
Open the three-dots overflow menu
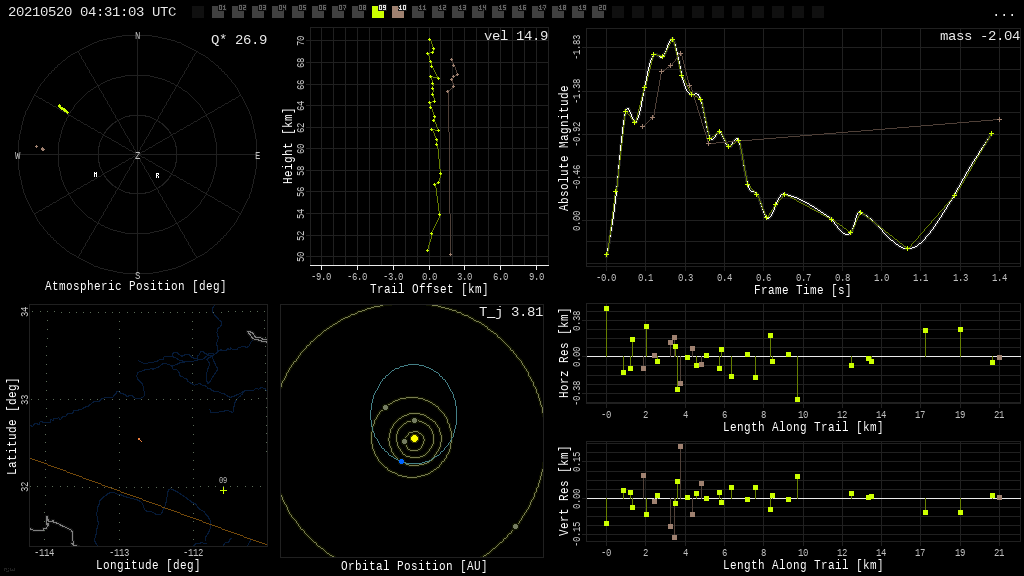(1003, 13)
